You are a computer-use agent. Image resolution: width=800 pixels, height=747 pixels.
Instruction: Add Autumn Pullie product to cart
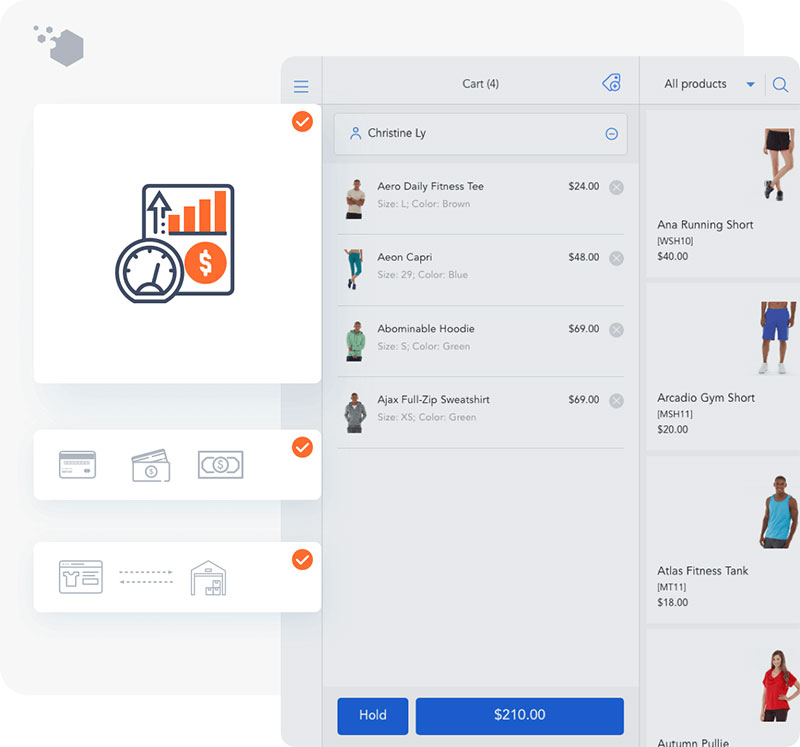coord(722,688)
